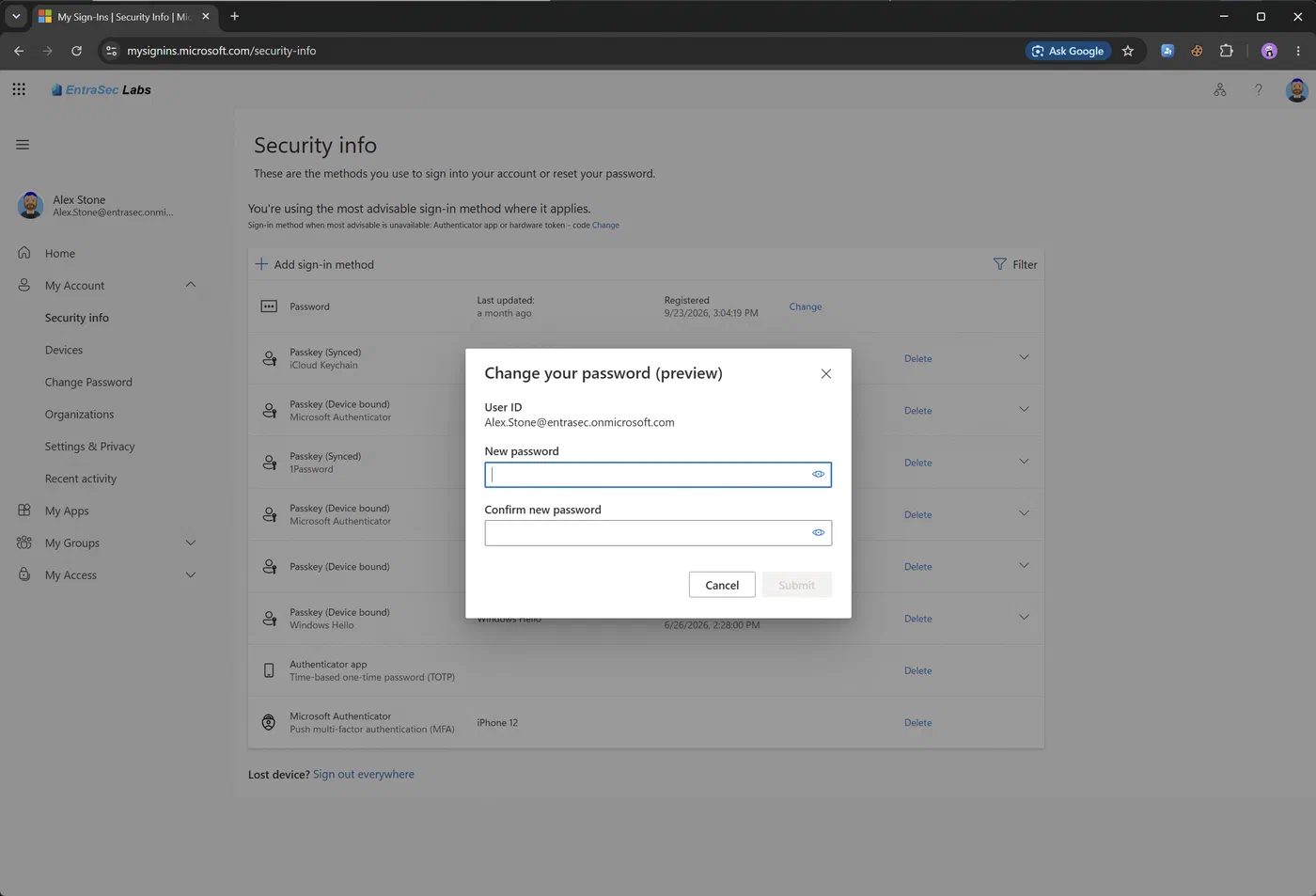The image size is (1316, 896).
Task: Click the New password input field
Action: pyautogui.click(x=658, y=475)
